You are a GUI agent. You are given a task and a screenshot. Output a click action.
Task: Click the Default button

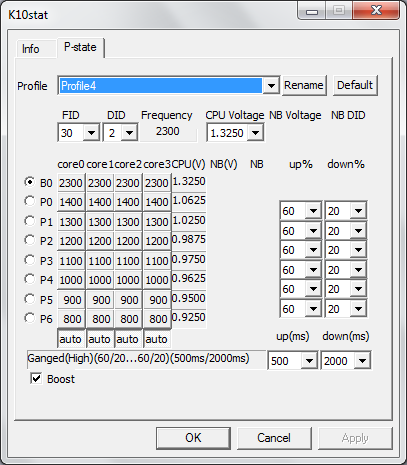(355, 85)
